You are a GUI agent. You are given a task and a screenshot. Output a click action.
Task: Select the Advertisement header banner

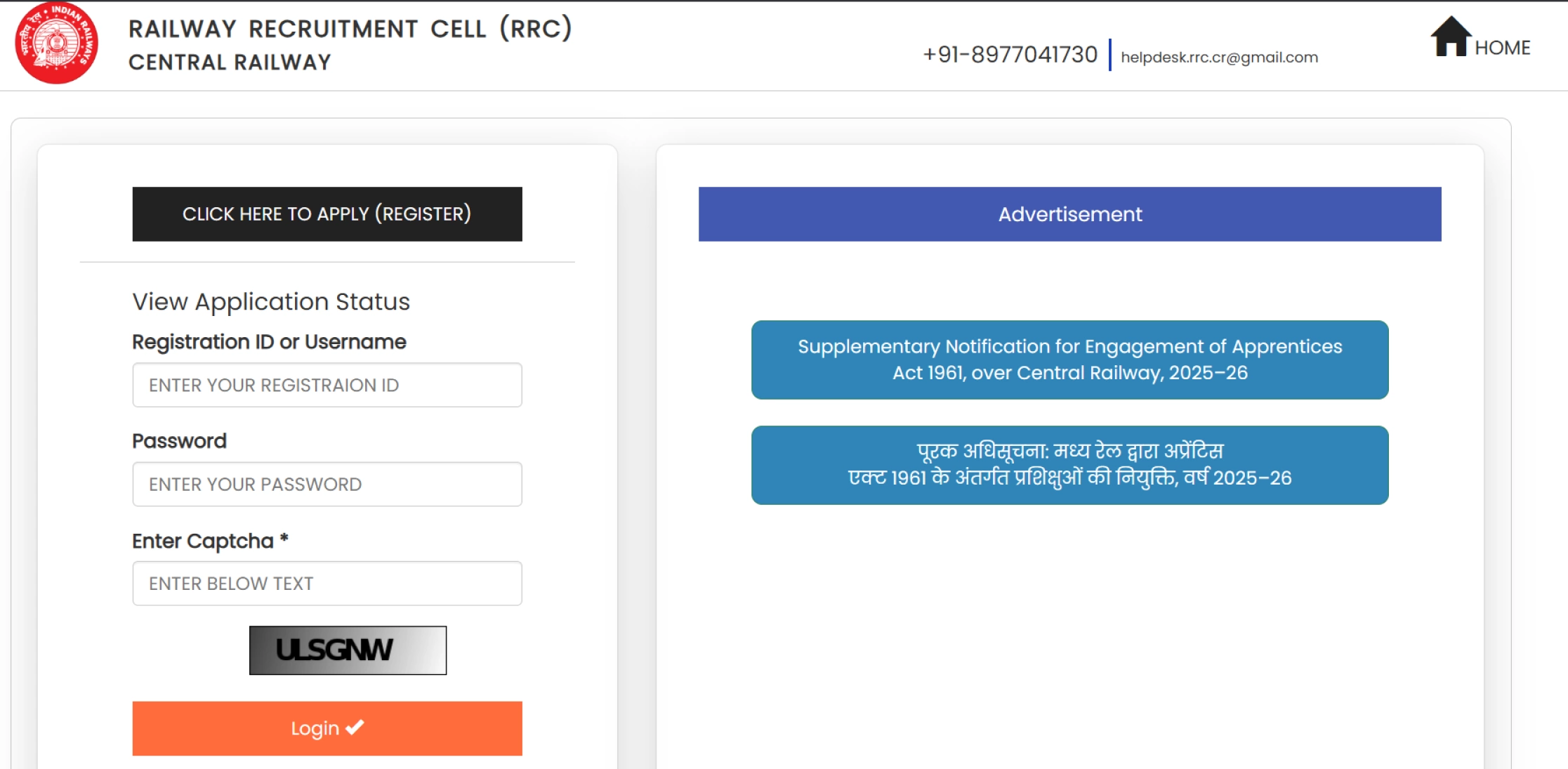click(x=1069, y=214)
